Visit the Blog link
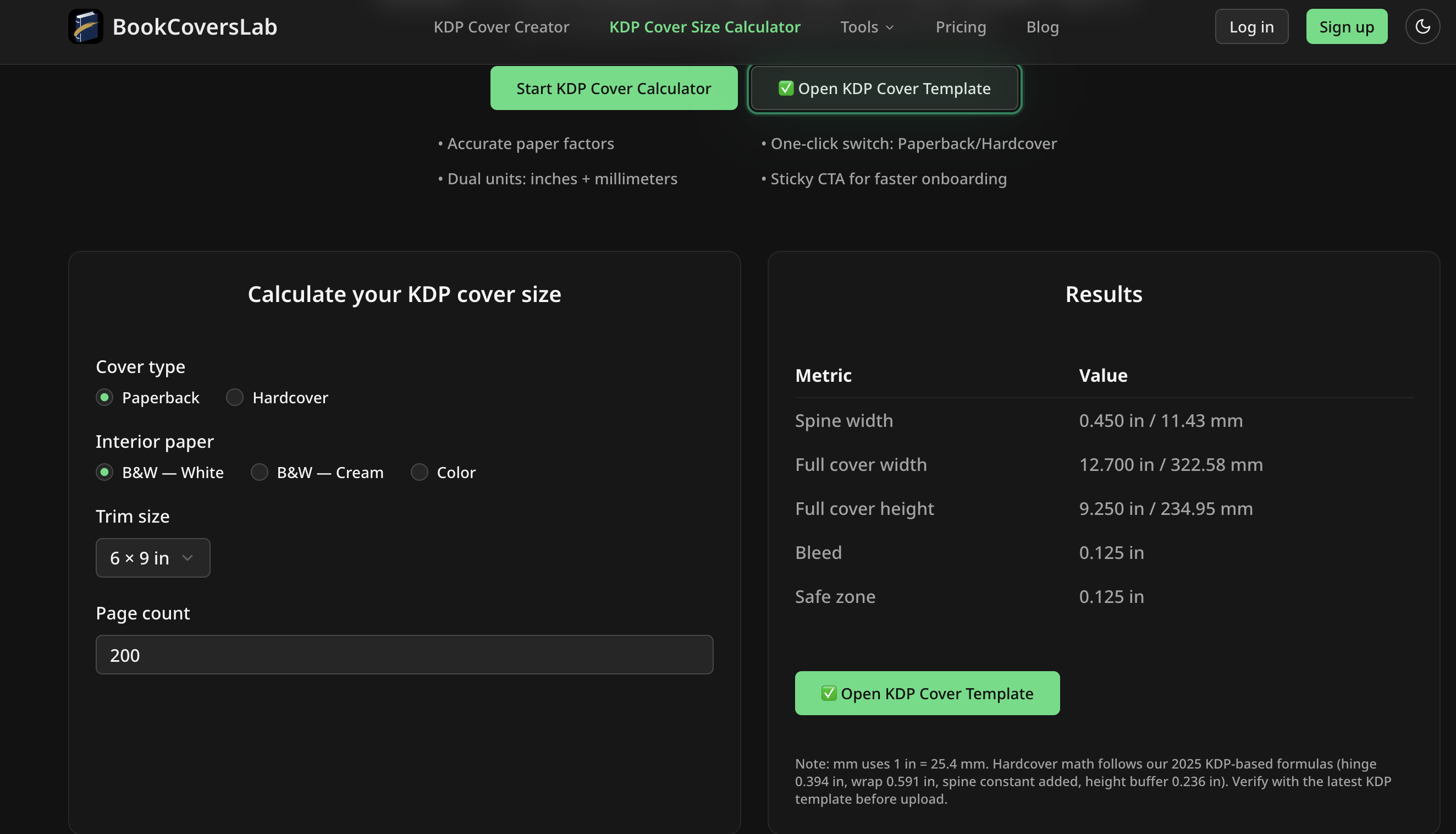This screenshot has height=834, width=1456. tap(1042, 27)
